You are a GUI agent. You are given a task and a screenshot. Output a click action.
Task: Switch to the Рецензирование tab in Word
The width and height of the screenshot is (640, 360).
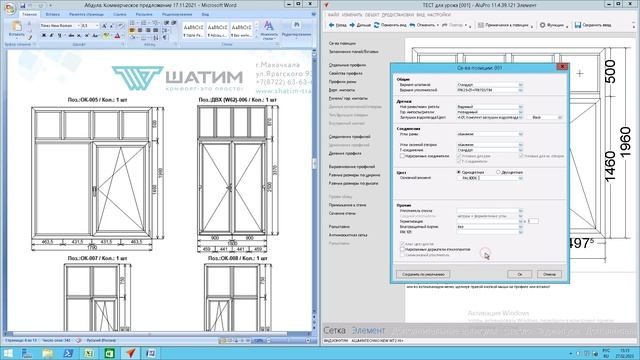click(x=177, y=14)
